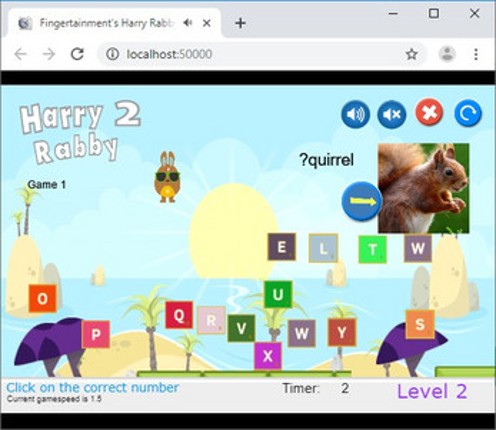Select the red letter Q tile
Image resolution: width=496 pixels, height=430 pixels.
(x=179, y=315)
